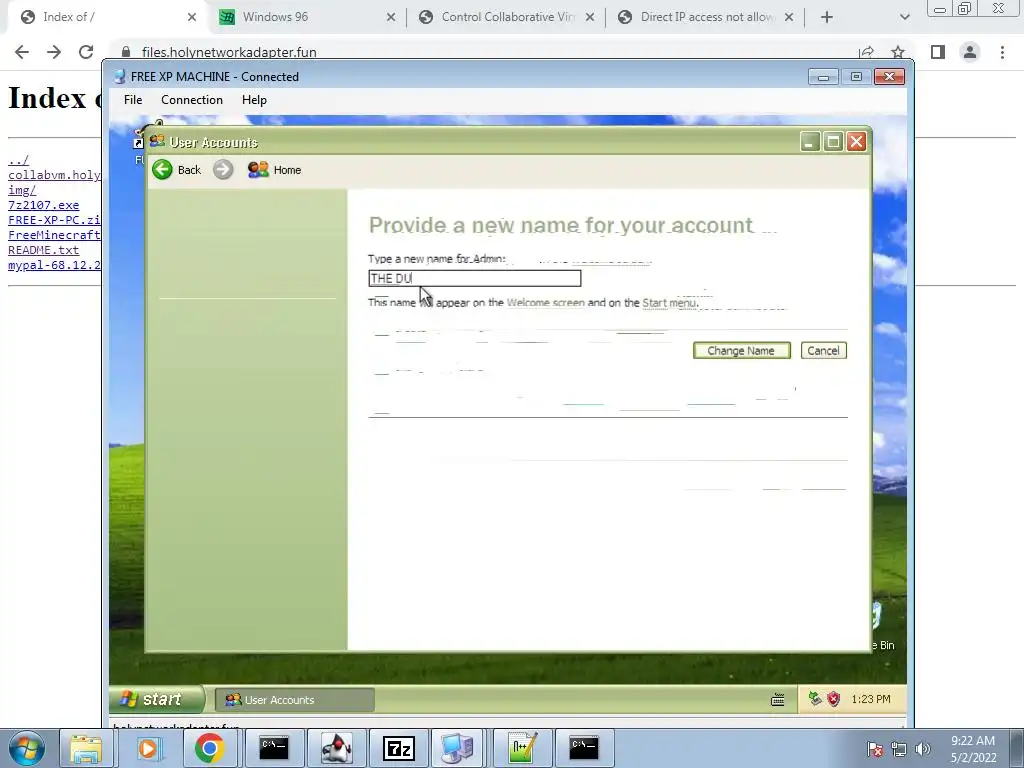Screen dimensions: 1024x768
Task: Switch to Control Collaborative Virtual tab
Action: (x=506, y=17)
